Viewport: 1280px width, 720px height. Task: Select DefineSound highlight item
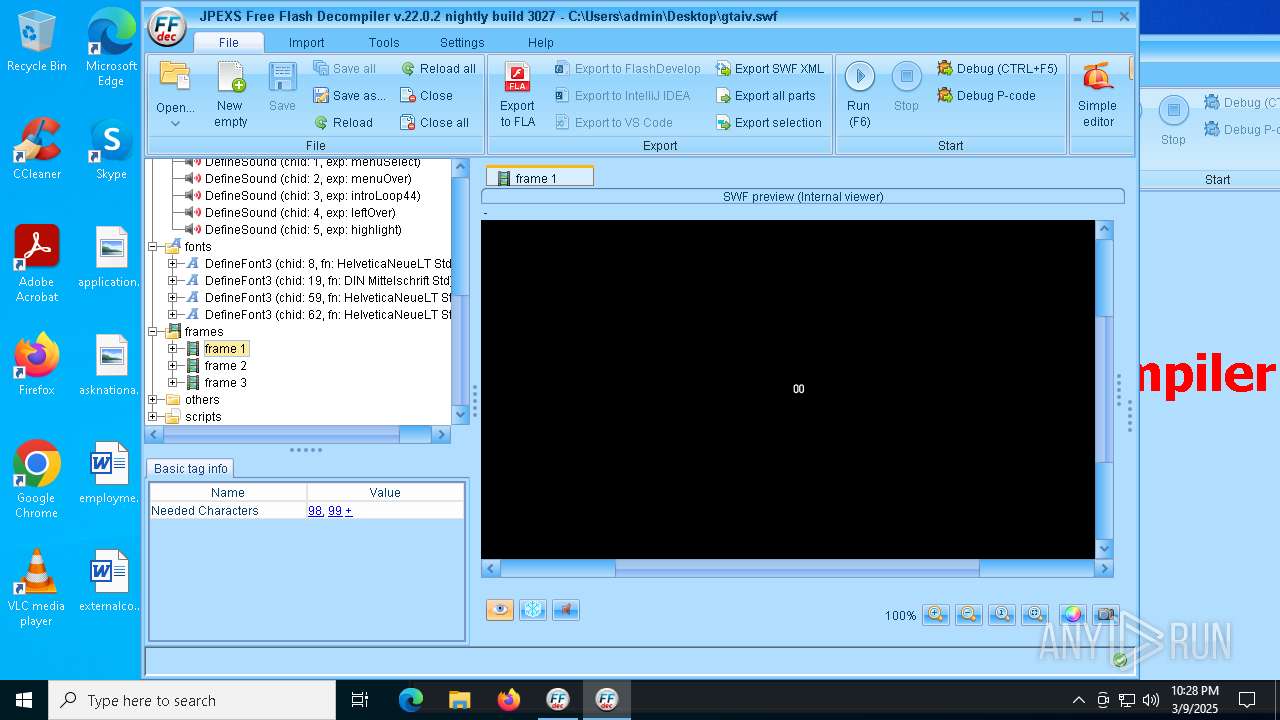[303, 230]
